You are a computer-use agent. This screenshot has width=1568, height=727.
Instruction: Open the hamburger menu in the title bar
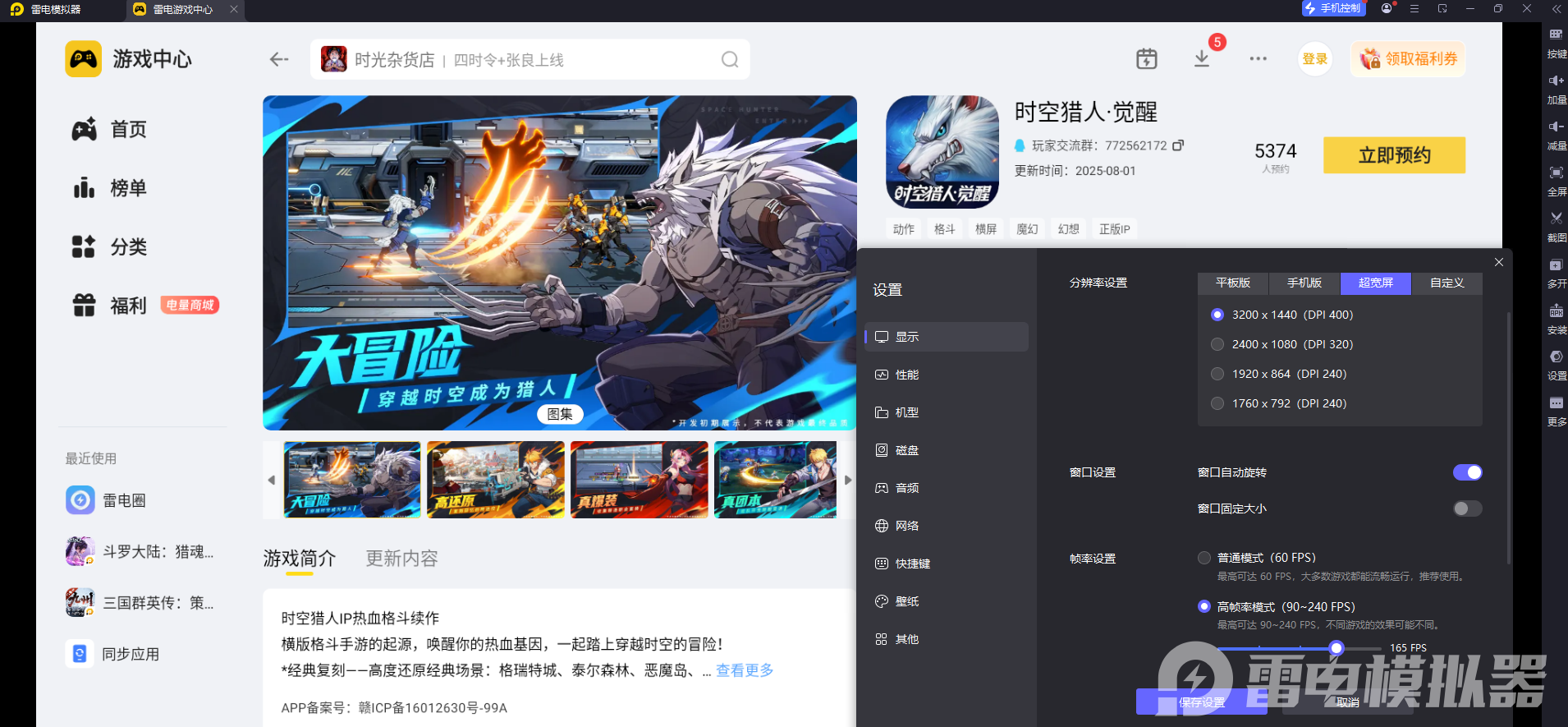click(1414, 8)
